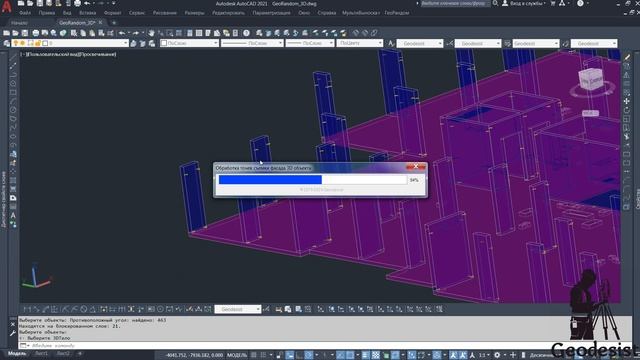Toggle snap mode in status bar
This screenshot has height=360, width=640.
tap(263, 355)
